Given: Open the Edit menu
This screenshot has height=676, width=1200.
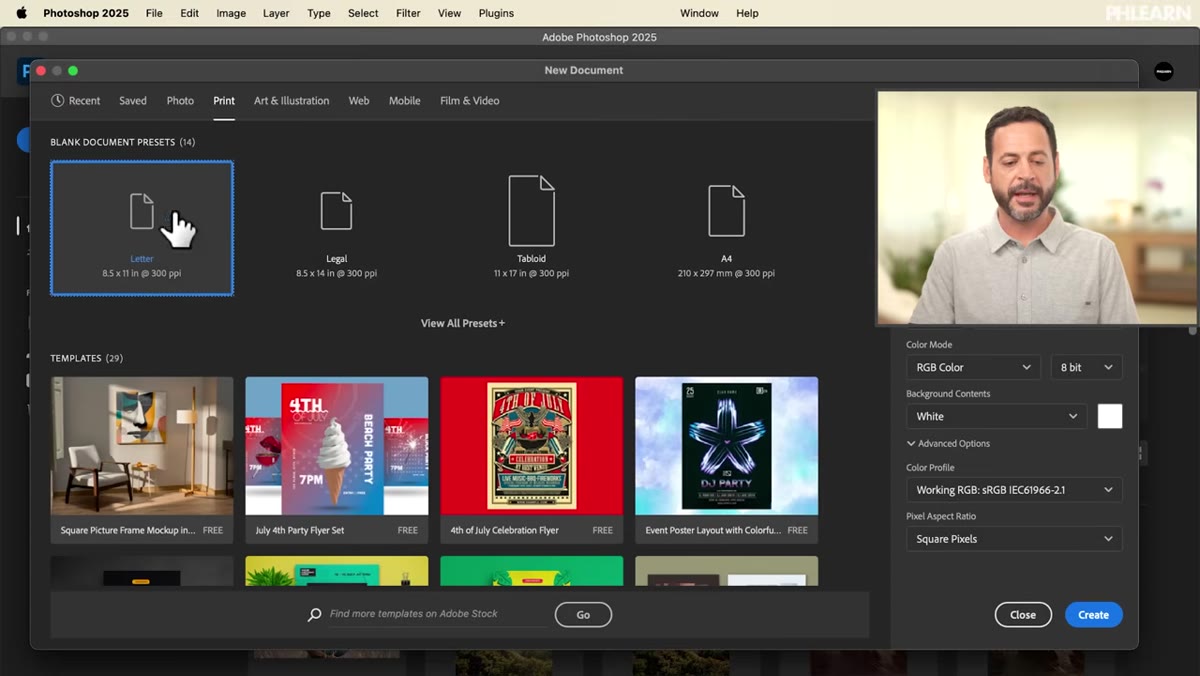Looking at the screenshot, I should tap(189, 13).
